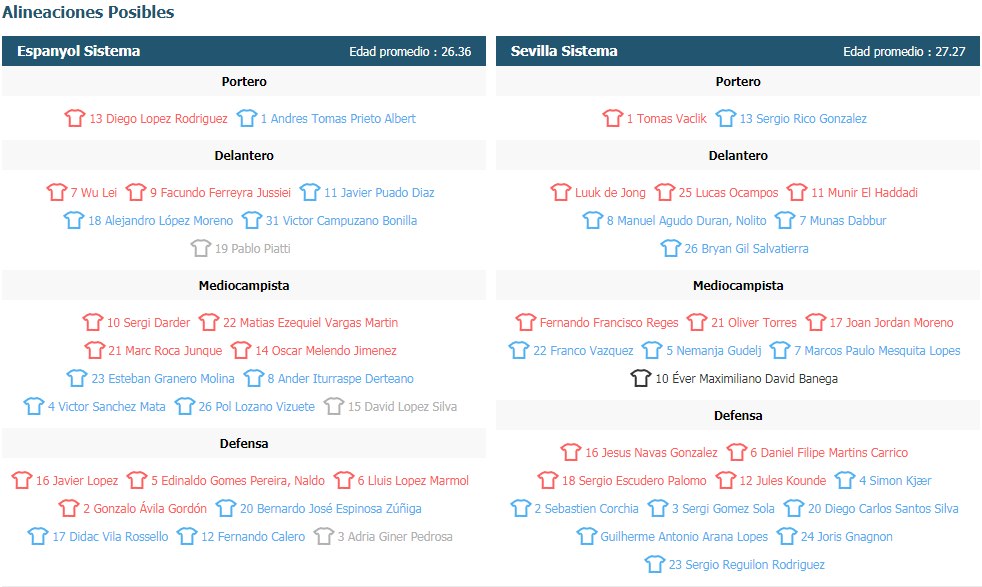This screenshot has width=982, height=587.
Task: Open 21 Oliver Torres player link
Action: pos(754,323)
